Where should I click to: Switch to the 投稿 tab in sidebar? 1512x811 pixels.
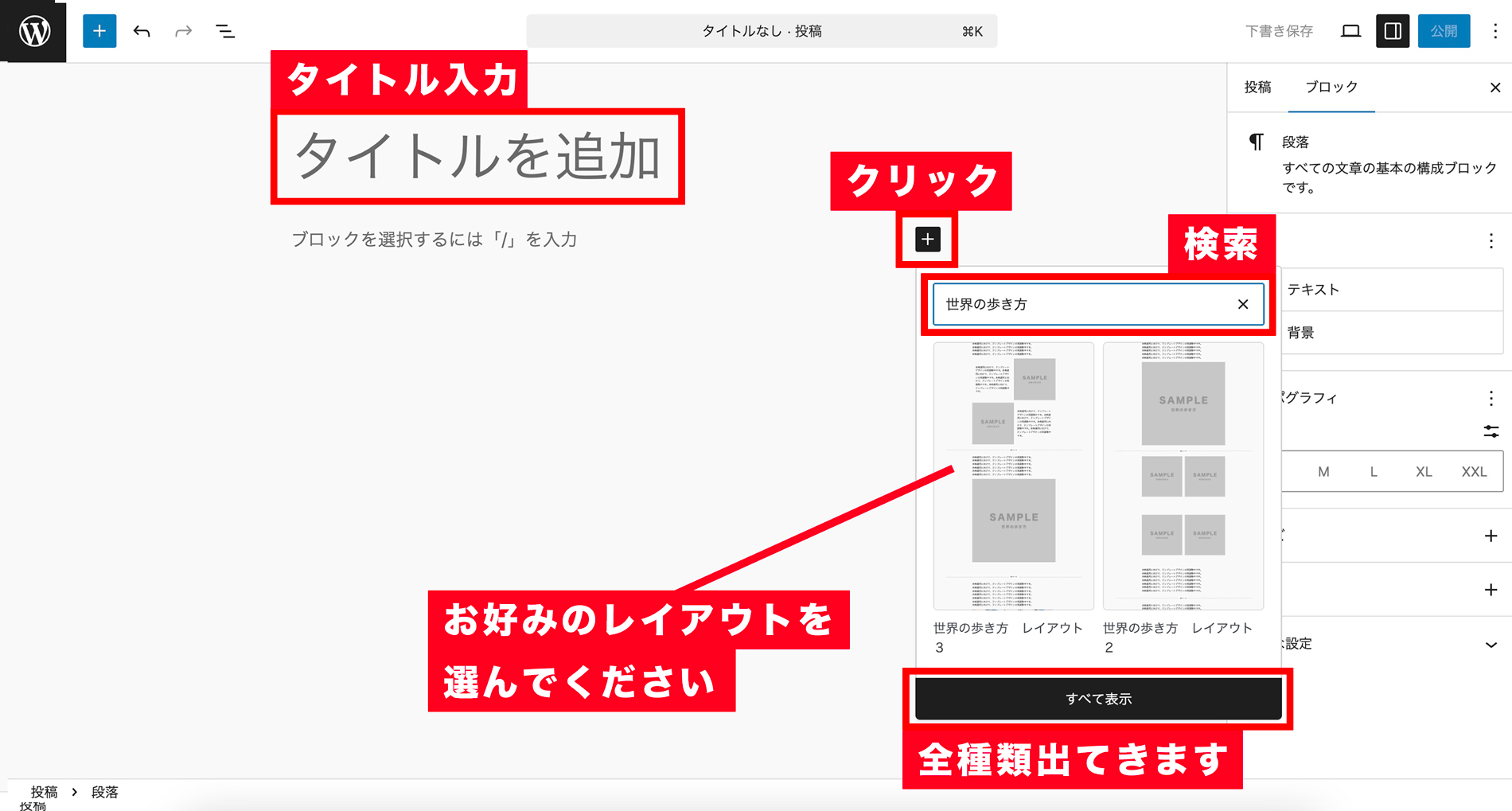(x=1257, y=87)
